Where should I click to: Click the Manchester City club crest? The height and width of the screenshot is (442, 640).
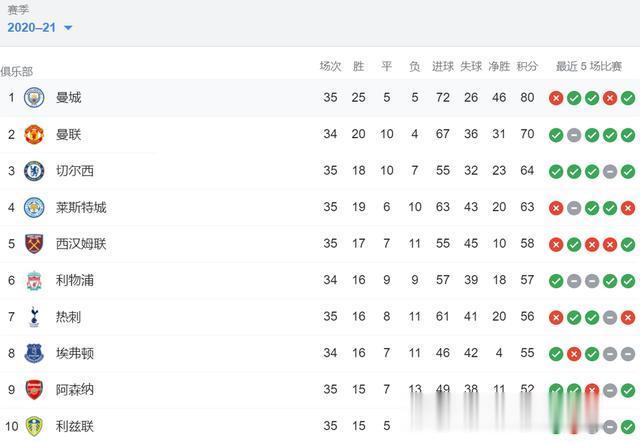(x=34, y=98)
